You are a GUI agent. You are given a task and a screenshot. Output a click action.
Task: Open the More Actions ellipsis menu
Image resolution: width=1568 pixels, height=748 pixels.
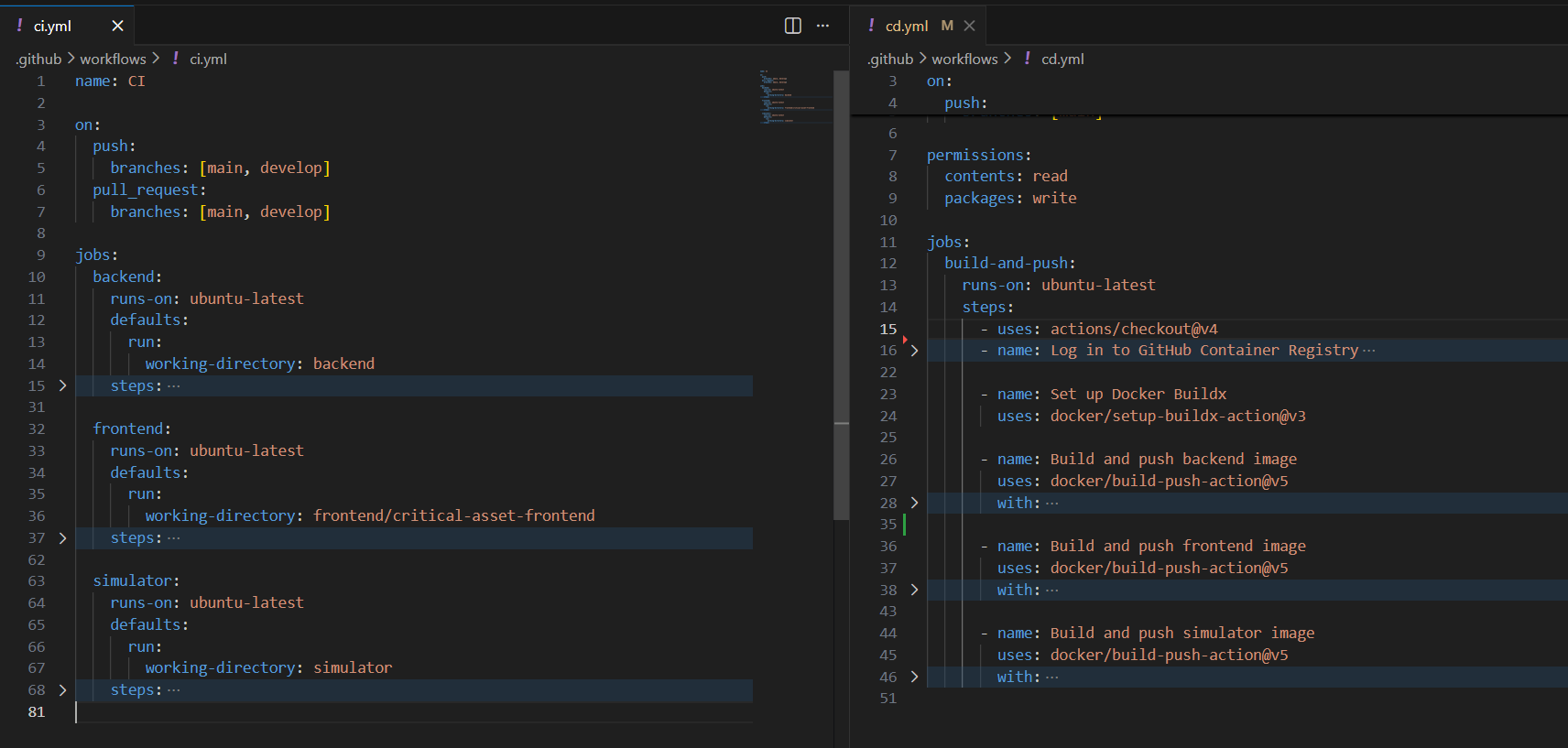coord(822,26)
